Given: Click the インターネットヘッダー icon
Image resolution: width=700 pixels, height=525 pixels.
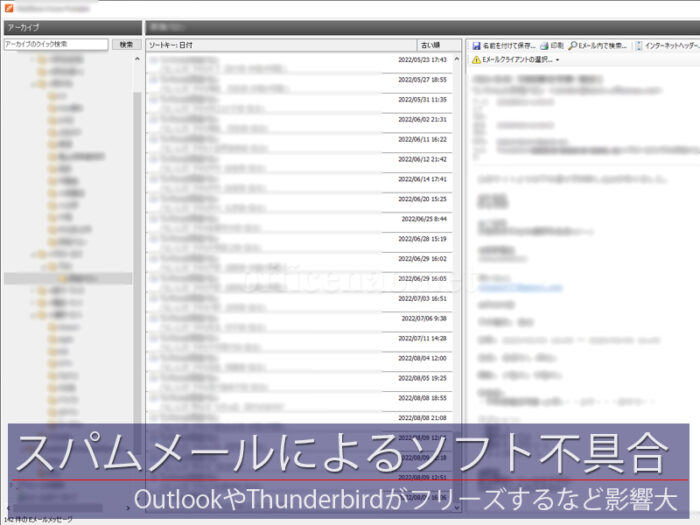Looking at the screenshot, I should point(639,46).
